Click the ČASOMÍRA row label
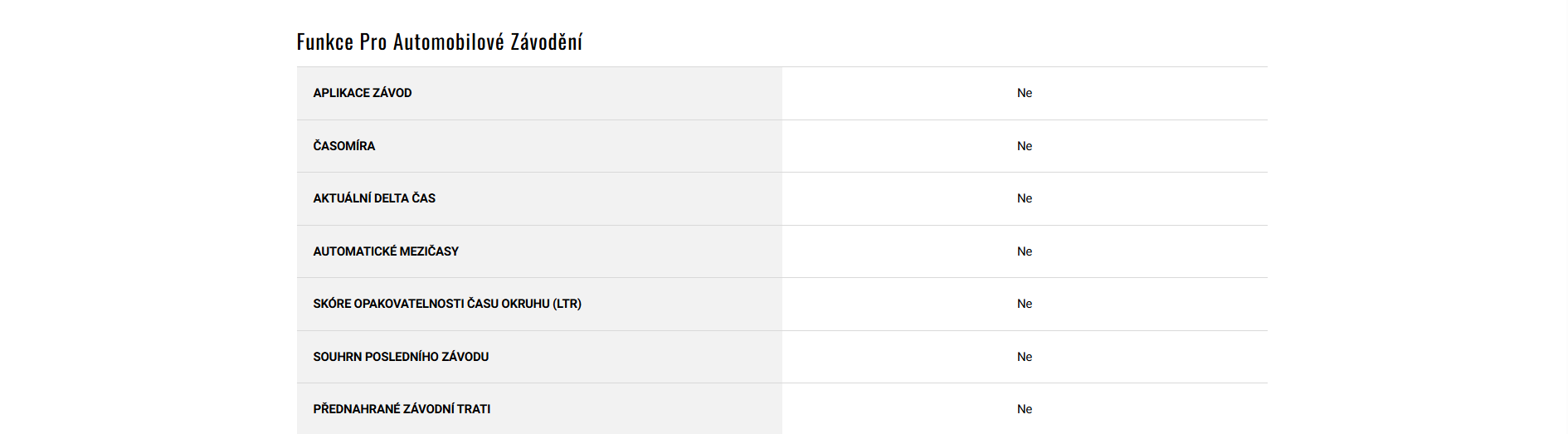This screenshot has height=434, width=1568. tap(344, 146)
